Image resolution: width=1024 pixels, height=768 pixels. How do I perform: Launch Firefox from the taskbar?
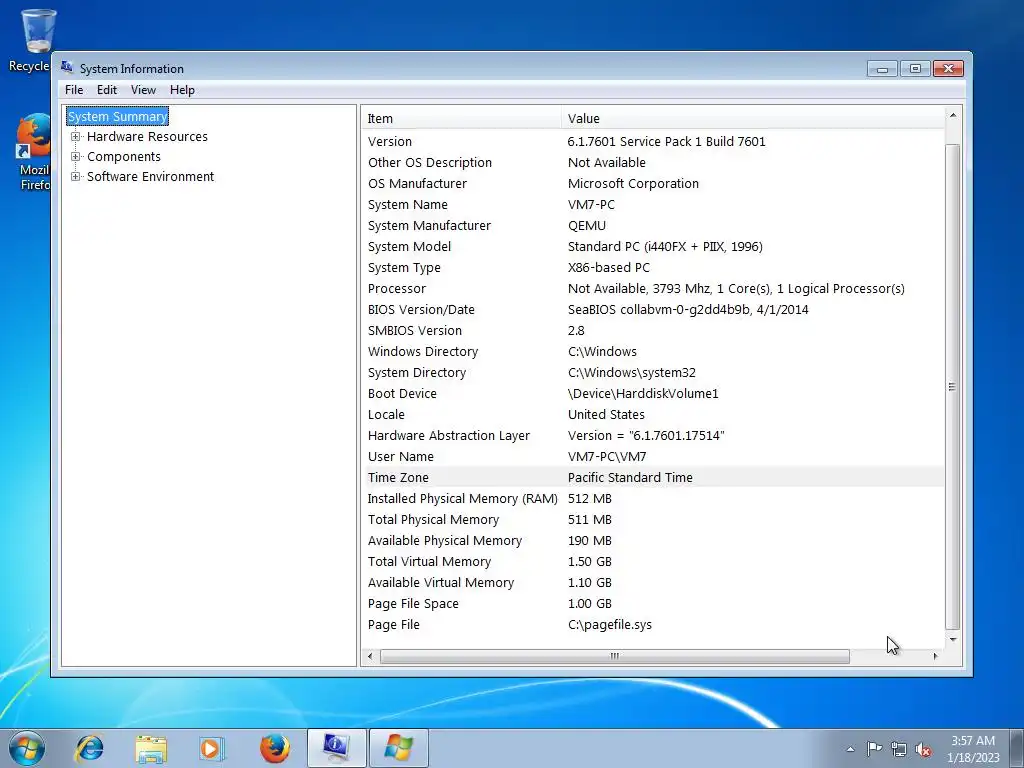(x=274, y=748)
